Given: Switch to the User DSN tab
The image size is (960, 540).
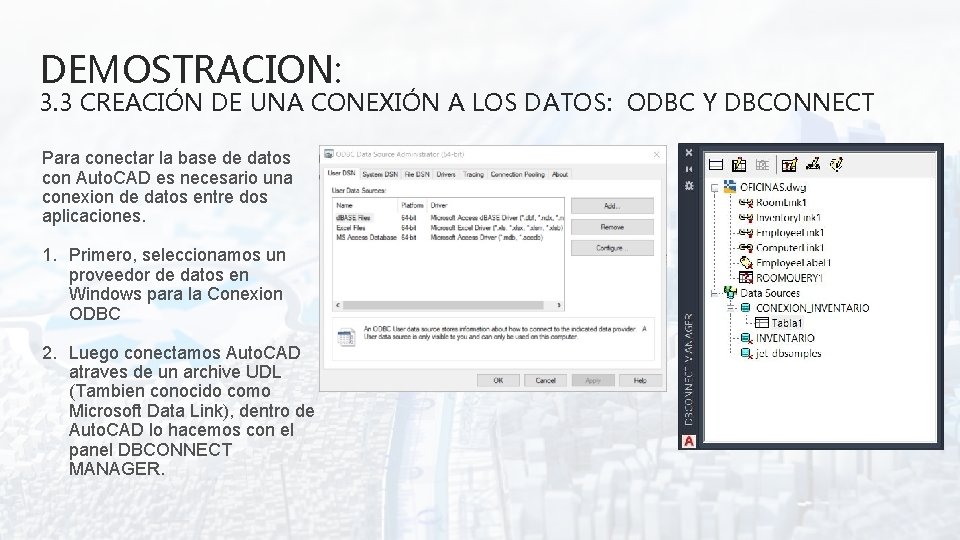Looking at the screenshot, I should tap(341, 173).
